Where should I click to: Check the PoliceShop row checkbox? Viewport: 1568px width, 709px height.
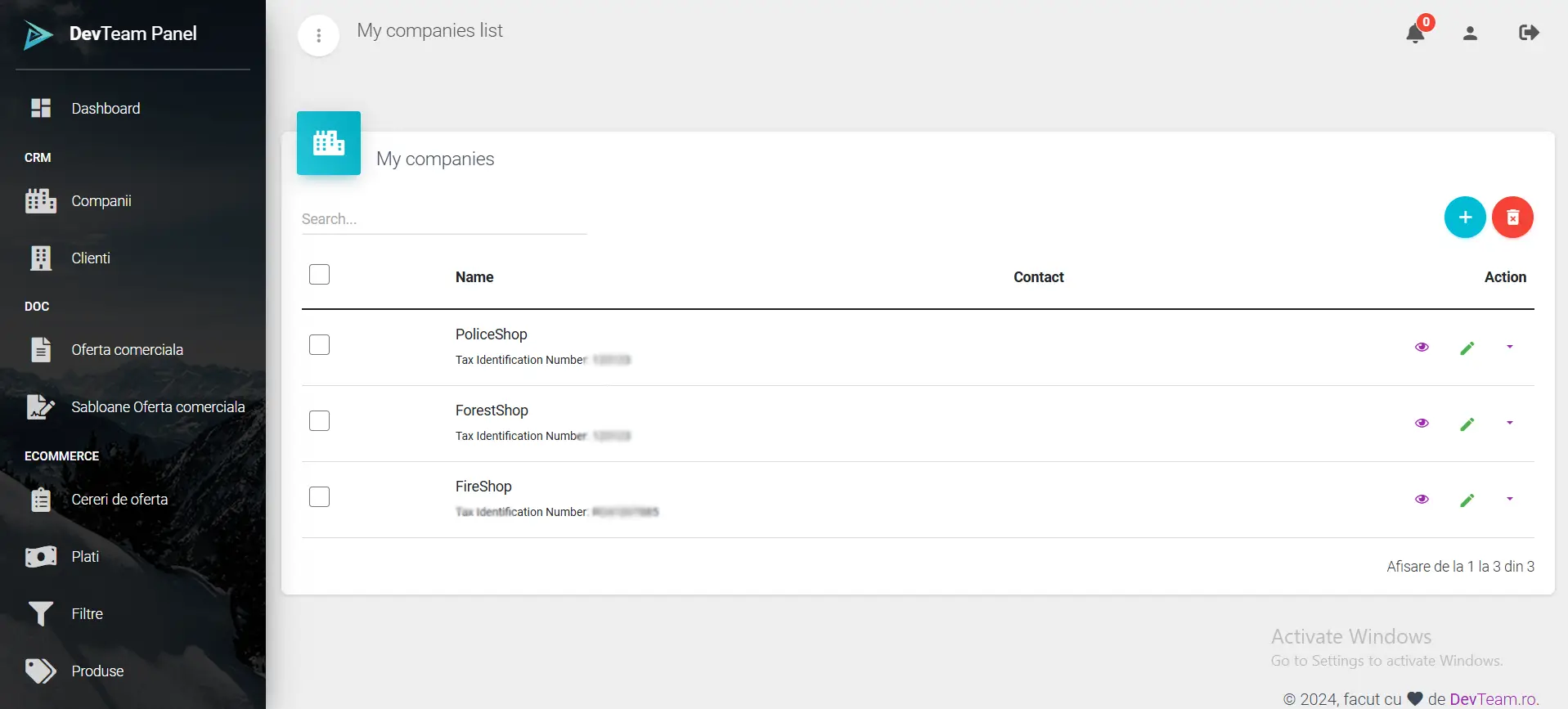(319, 345)
